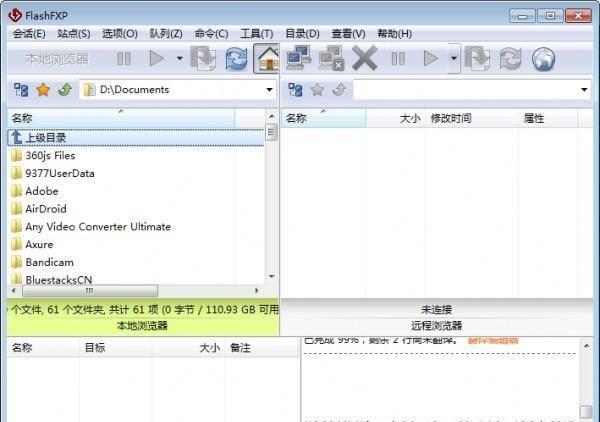This screenshot has width=600, height=422.
Task: Click the local green up-directory arrow icon
Action: [x=65, y=90]
